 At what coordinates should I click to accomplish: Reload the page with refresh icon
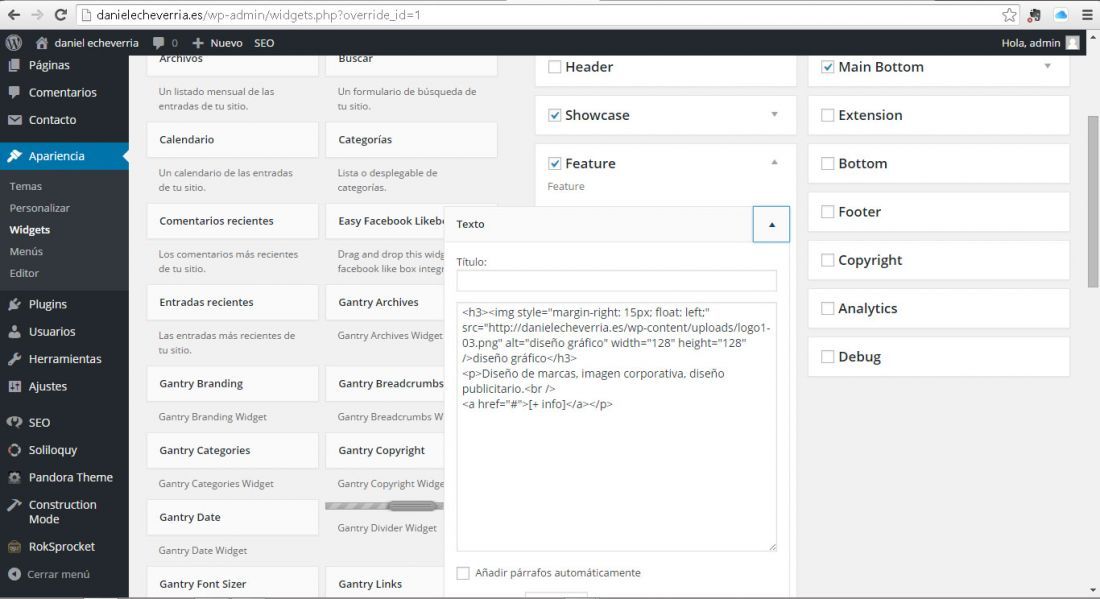tap(61, 15)
